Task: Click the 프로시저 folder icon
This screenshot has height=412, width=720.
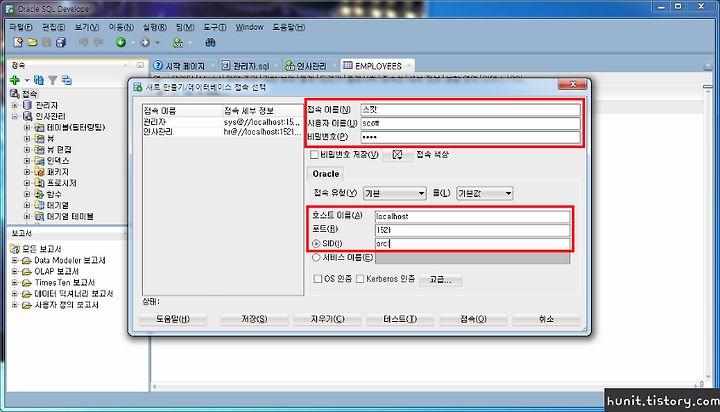Action: (39, 183)
